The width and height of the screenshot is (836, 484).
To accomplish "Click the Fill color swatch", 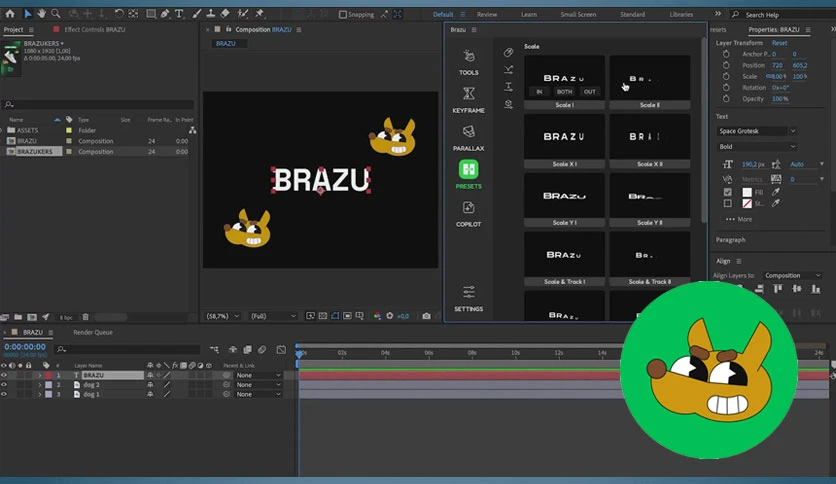I will click(747, 192).
